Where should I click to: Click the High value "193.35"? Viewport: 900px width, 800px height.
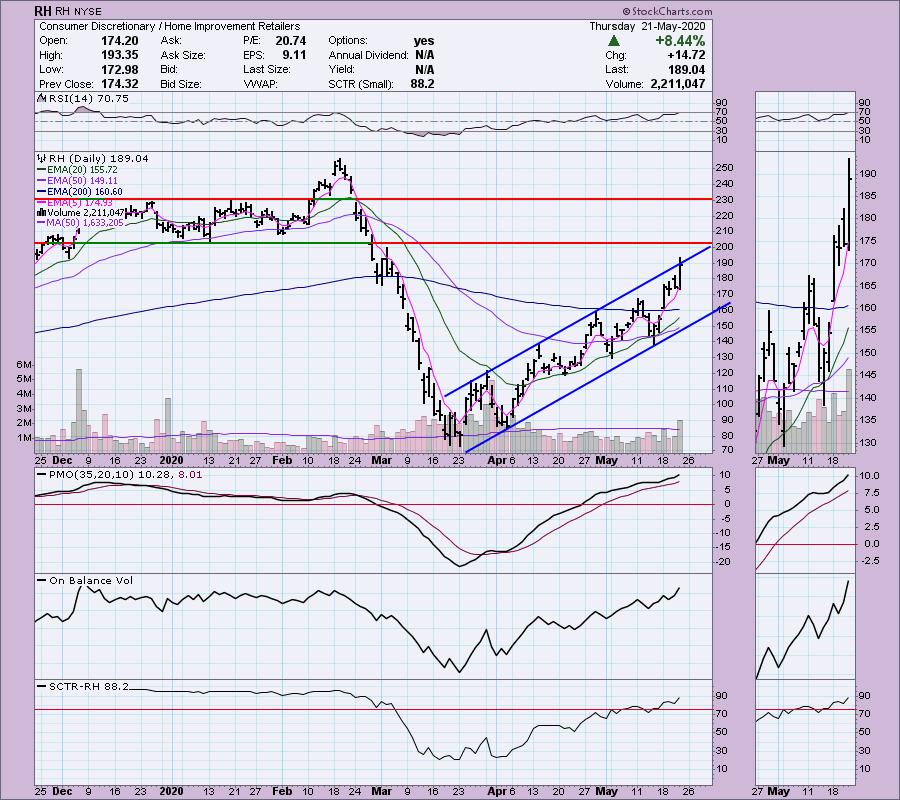(x=119, y=55)
